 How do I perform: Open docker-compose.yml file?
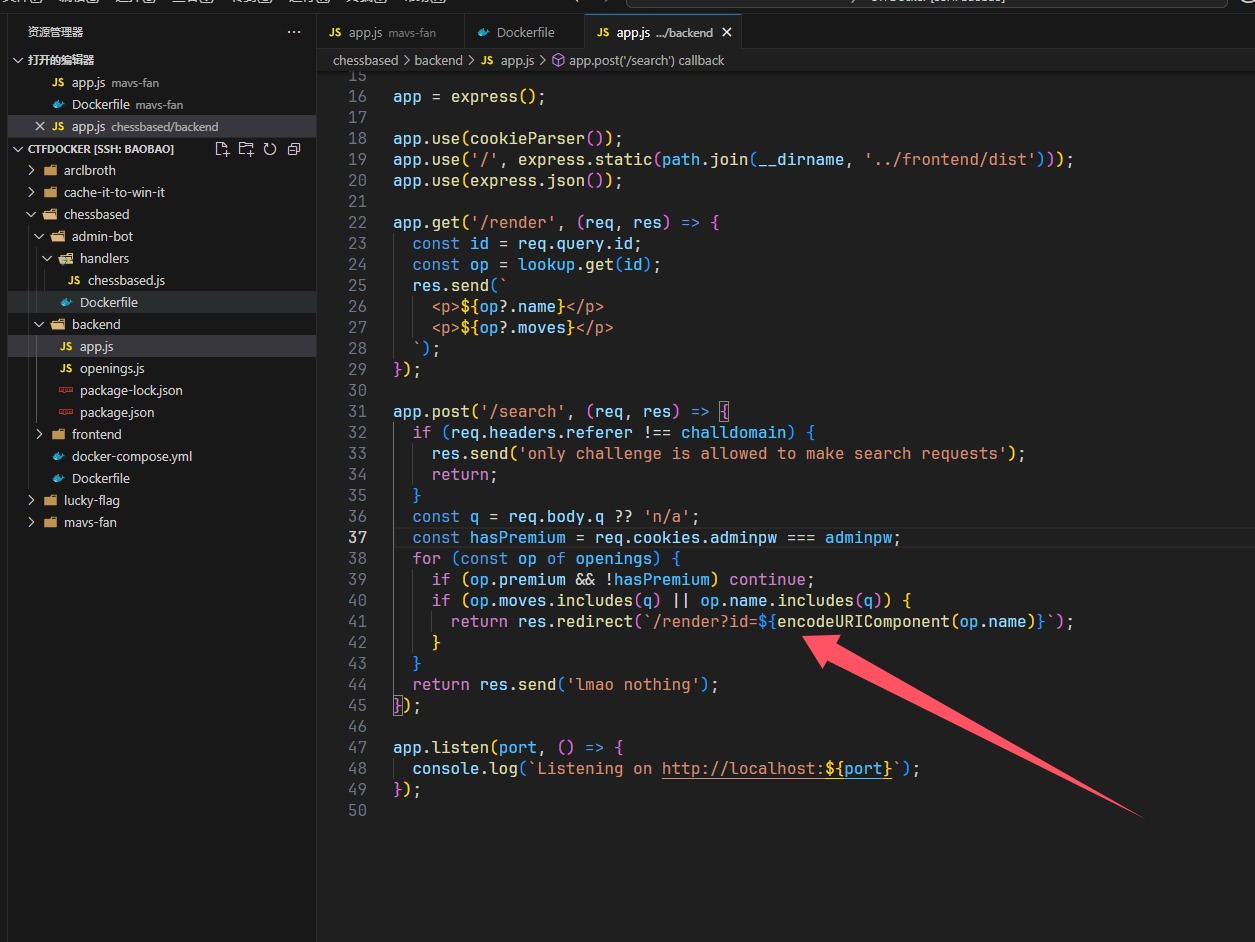point(131,456)
